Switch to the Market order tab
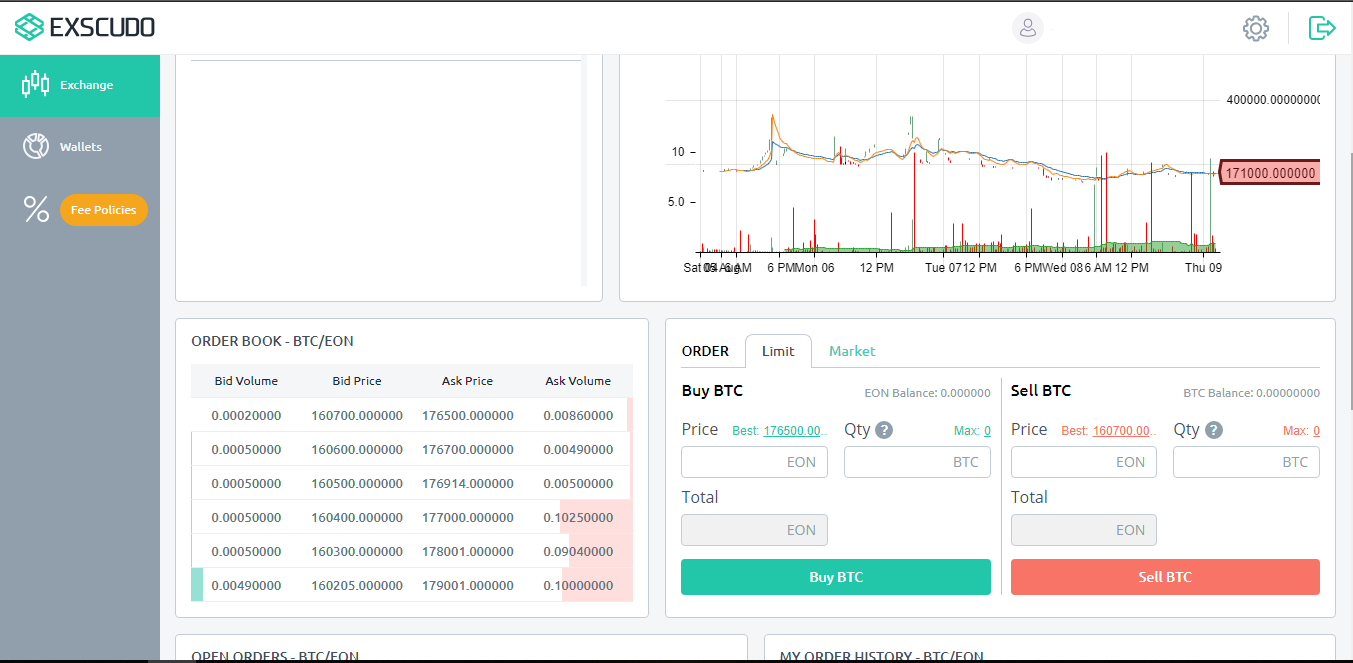The image size is (1353, 663). point(852,351)
